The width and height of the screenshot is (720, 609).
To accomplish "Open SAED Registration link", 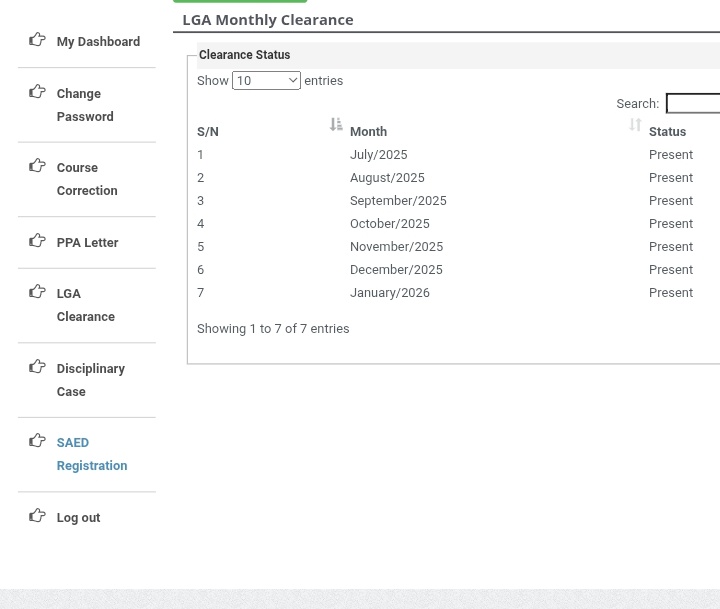I will coord(92,454).
